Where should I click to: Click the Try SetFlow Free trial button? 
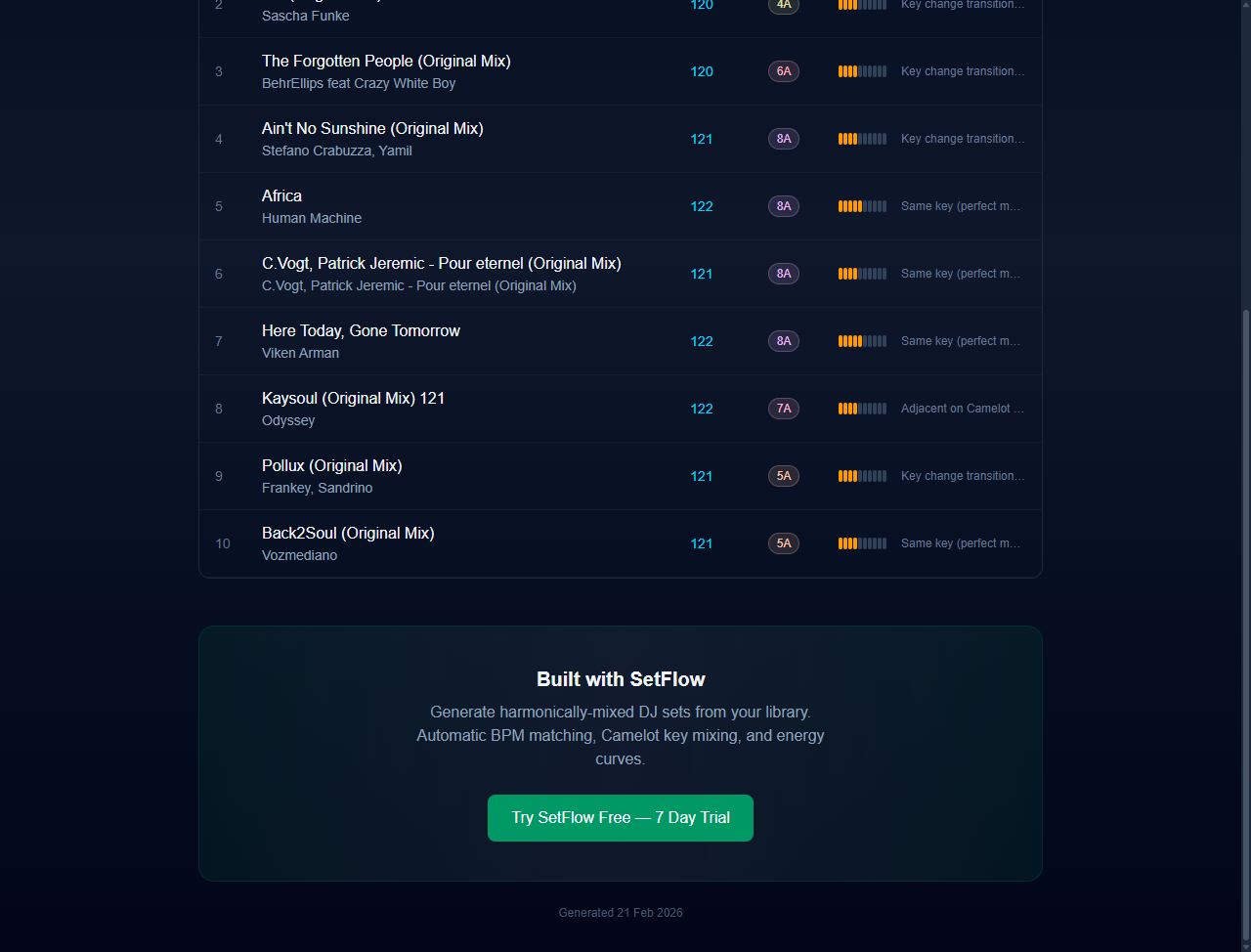coord(621,818)
